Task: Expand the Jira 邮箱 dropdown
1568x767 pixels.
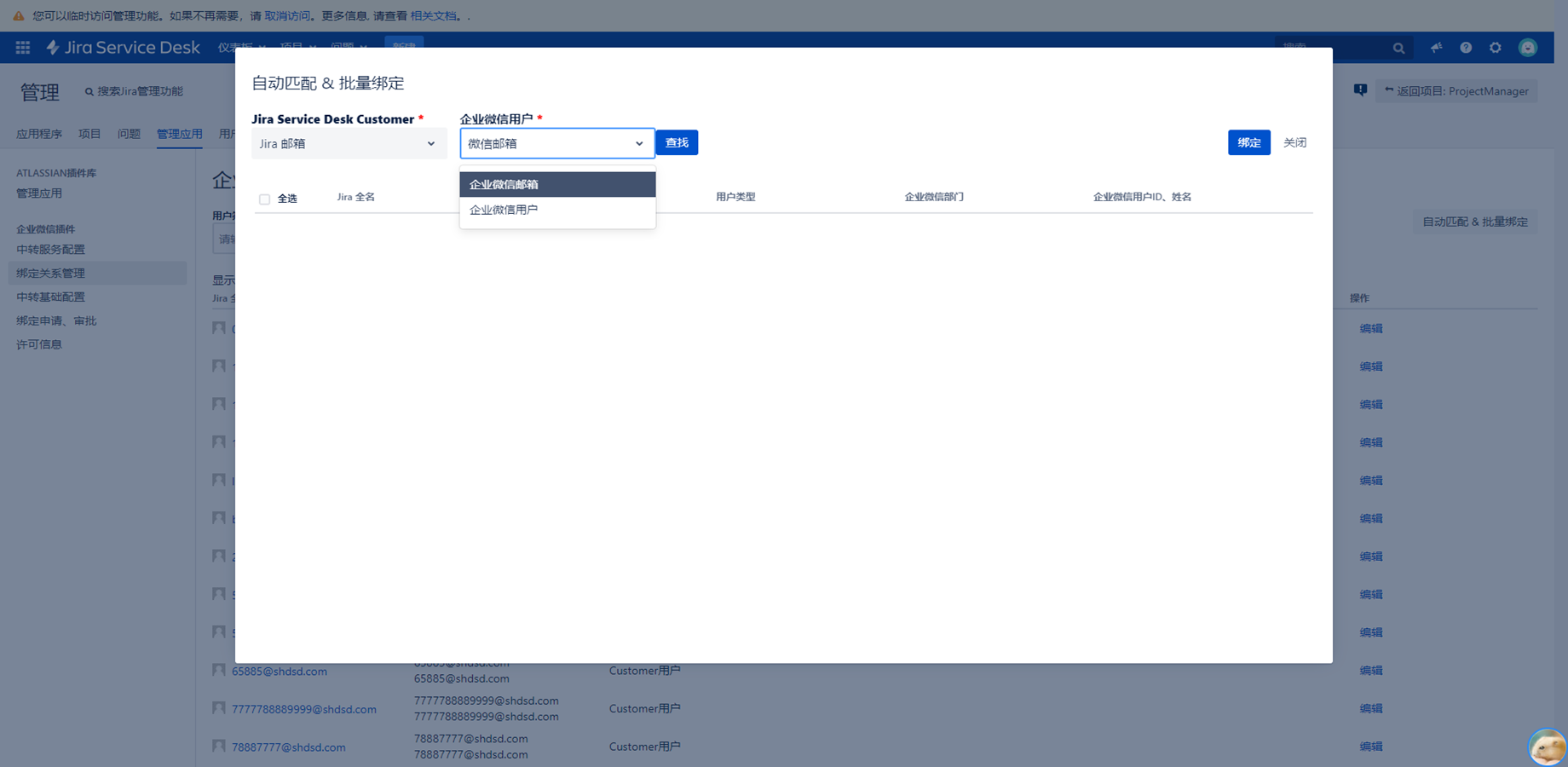Action: pyautogui.click(x=349, y=144)
